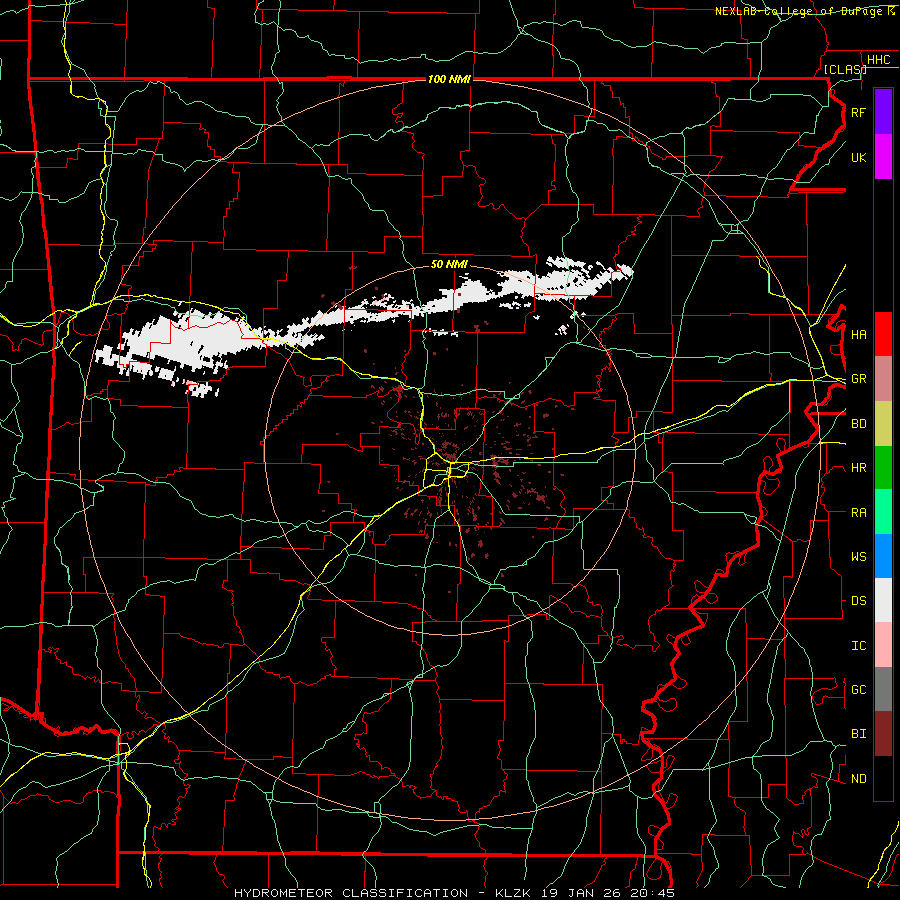Click the GC legend label

click(858, 689)
